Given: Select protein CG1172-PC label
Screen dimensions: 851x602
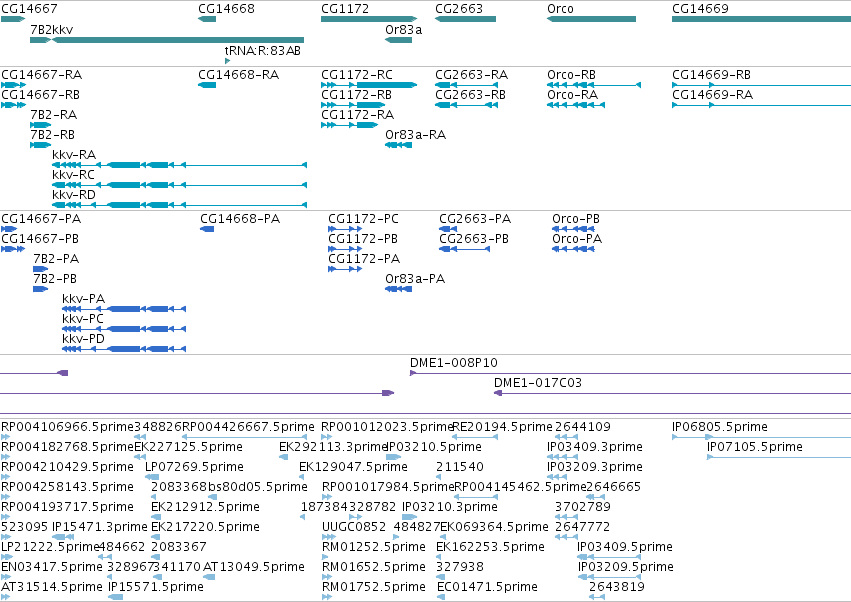Looking at the screenshot, I should tap(364, 219).
